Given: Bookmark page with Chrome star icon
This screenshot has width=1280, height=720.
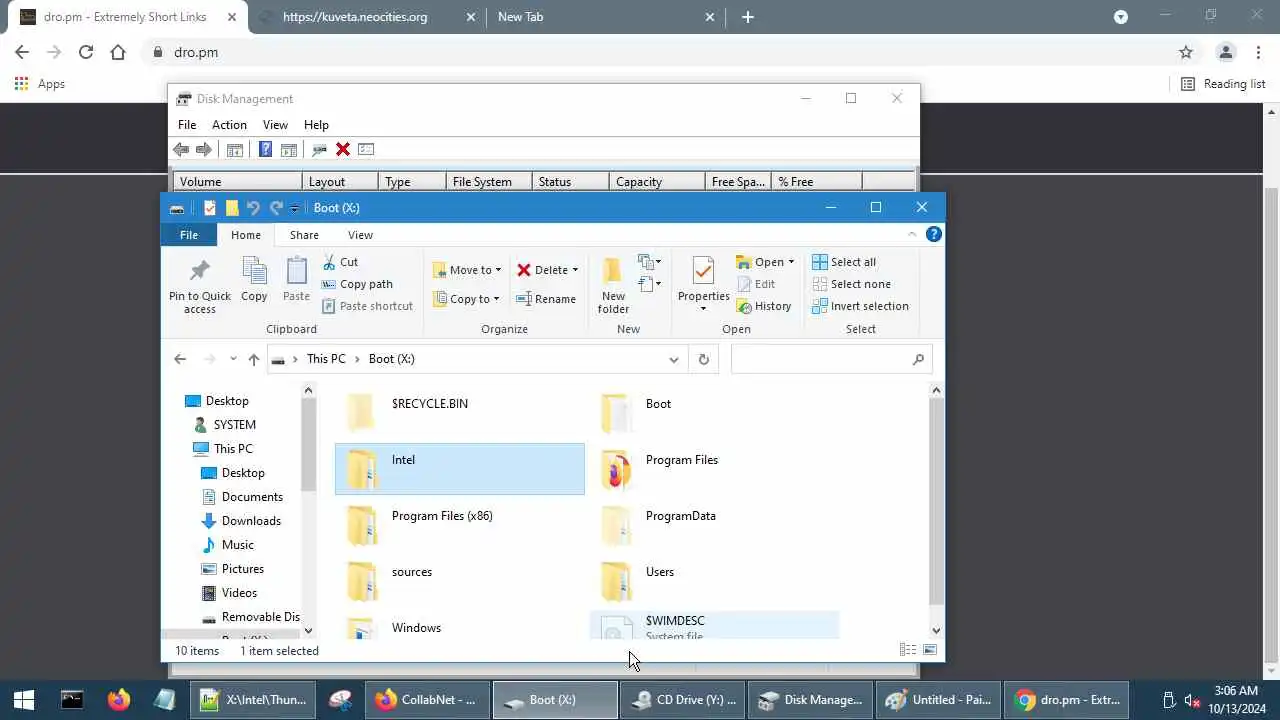Looking at the screenshot, I should [1186, 52].
